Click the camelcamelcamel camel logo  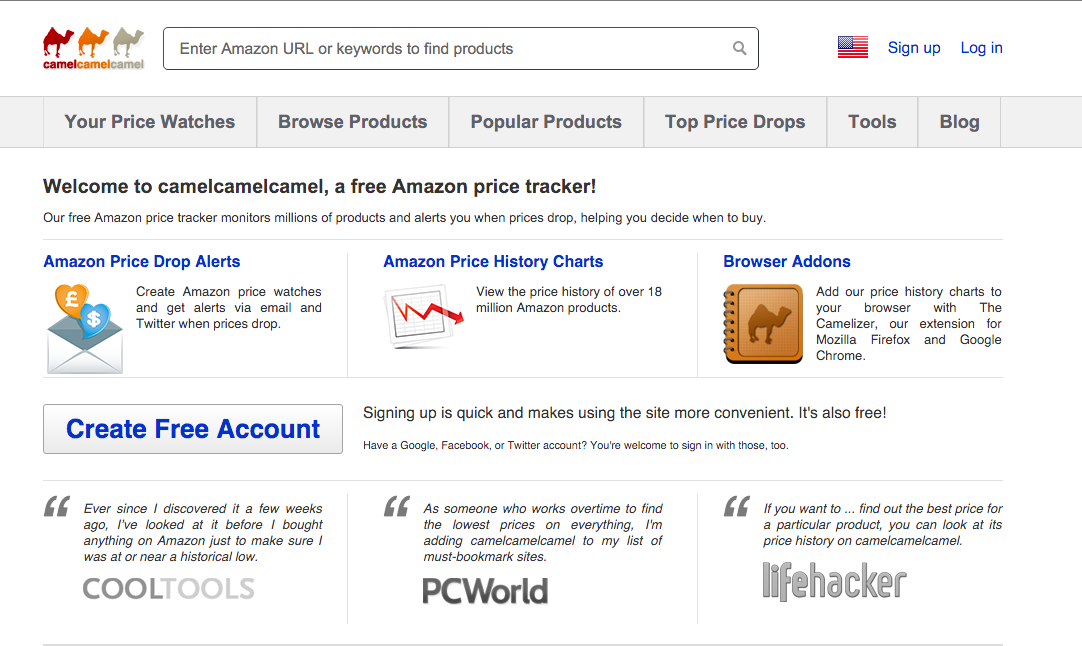93,46
